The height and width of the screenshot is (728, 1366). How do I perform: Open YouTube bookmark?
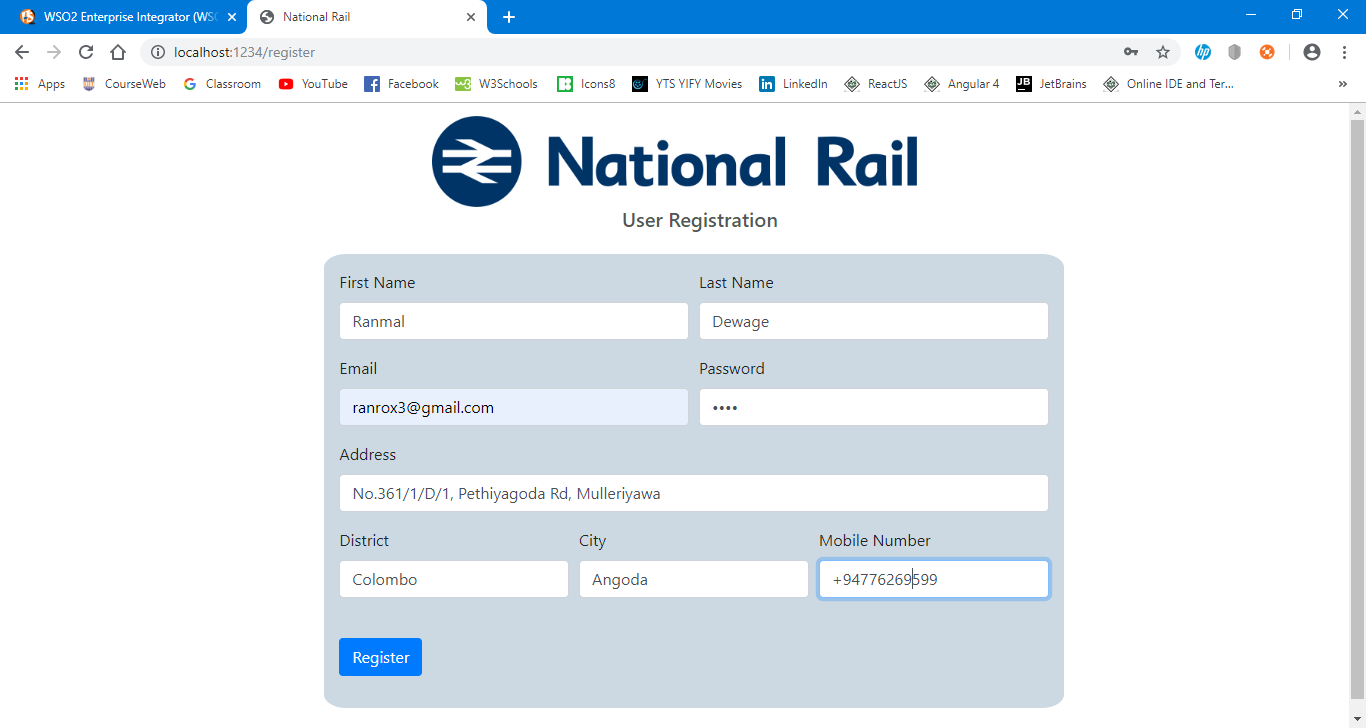313,84
